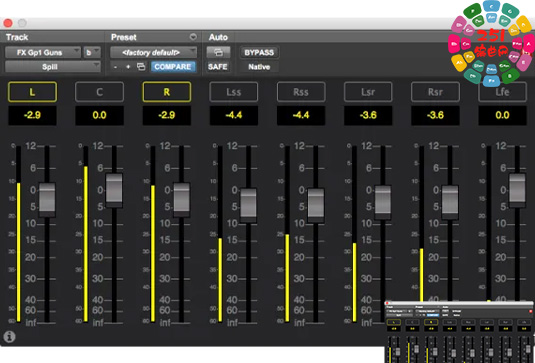535x363 pixels.
Task: Select the next preset plus button
Action: pyautogui.click(x=128, y=67)
